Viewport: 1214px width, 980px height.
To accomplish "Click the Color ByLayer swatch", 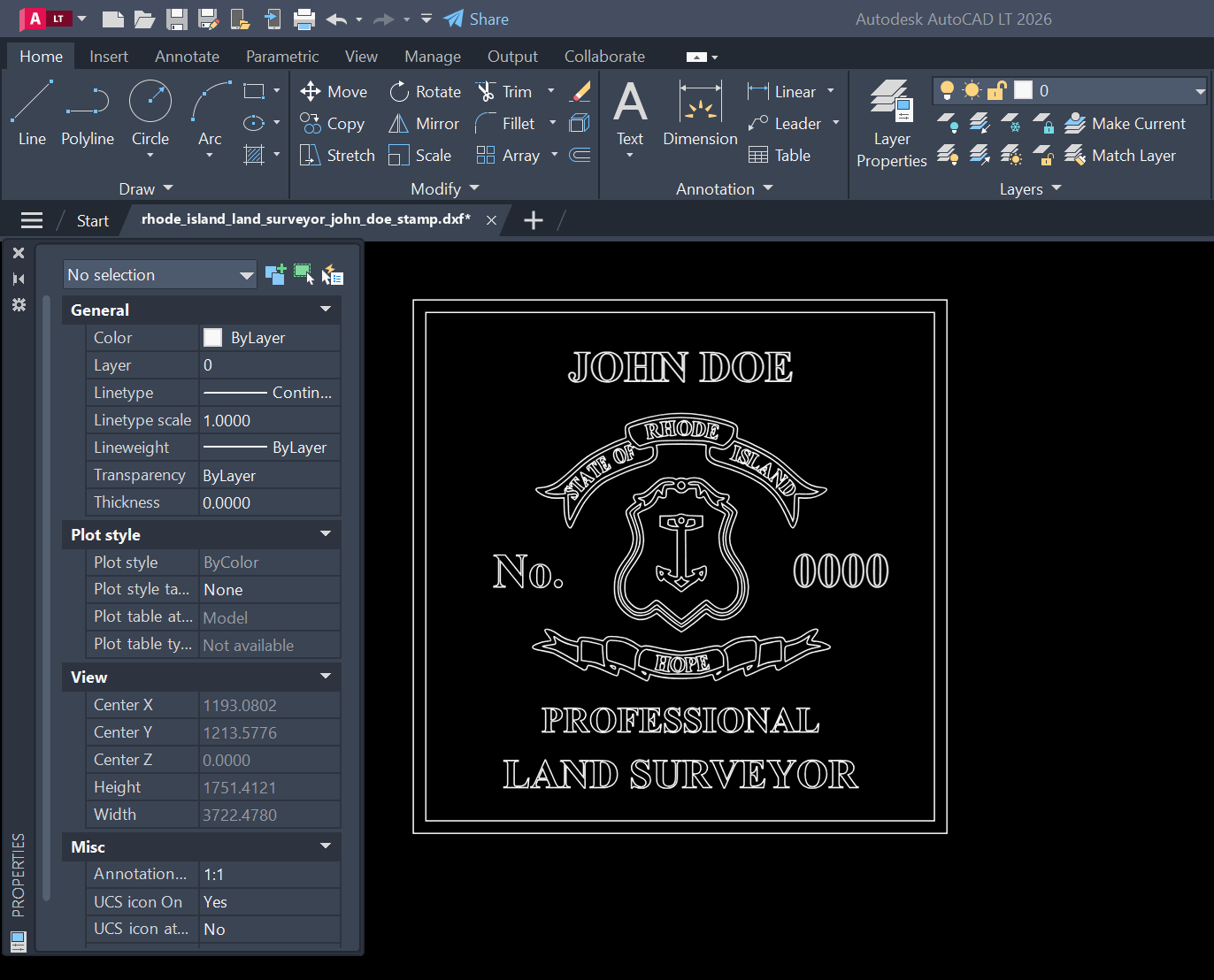I will point(213,337).
